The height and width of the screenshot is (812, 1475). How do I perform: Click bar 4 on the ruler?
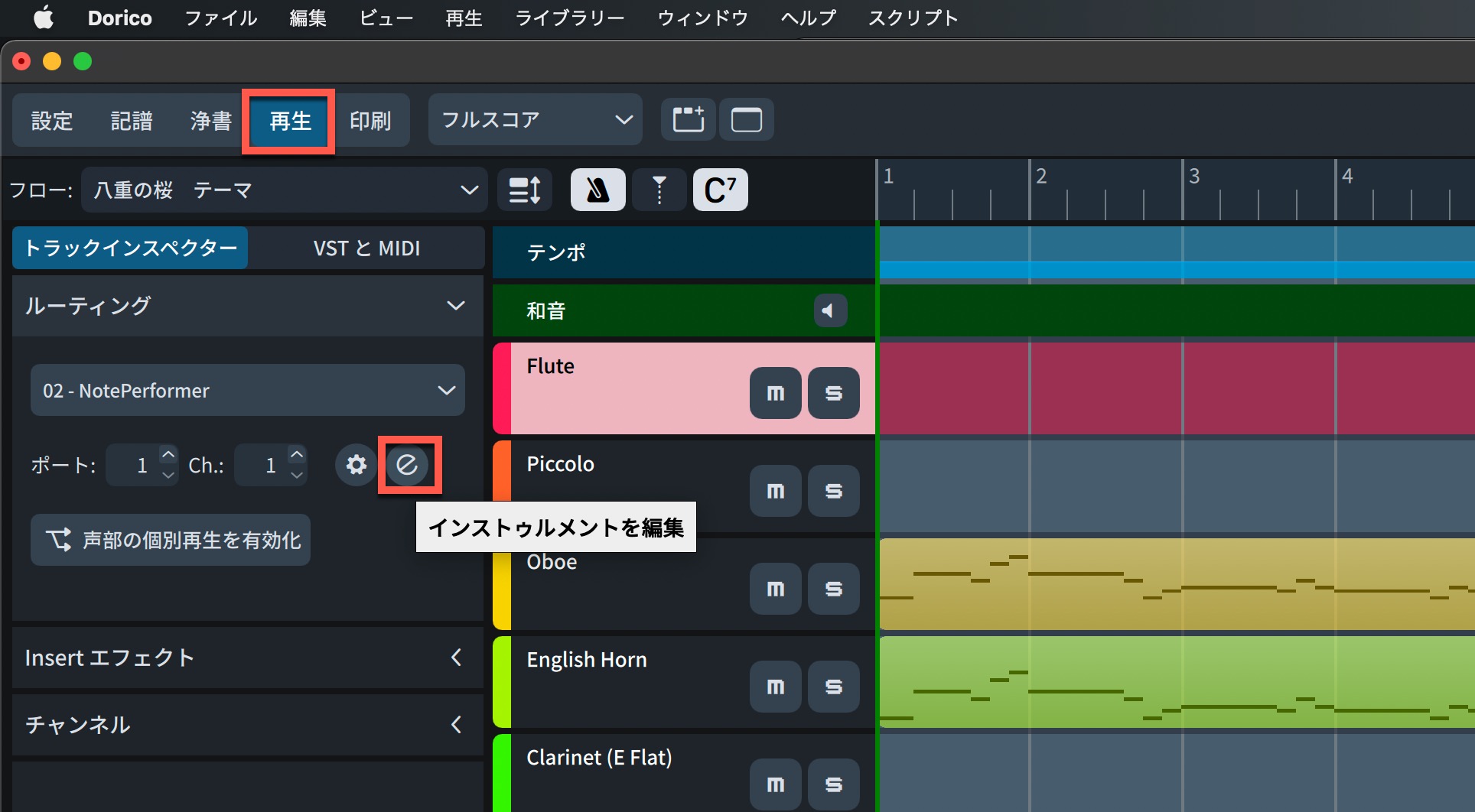point(1347,177)
